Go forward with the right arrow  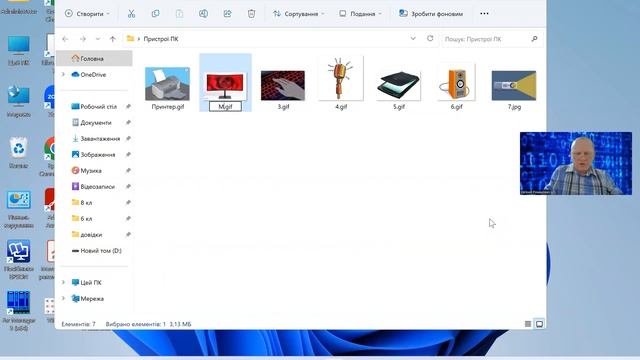click(x=83, y=39)
